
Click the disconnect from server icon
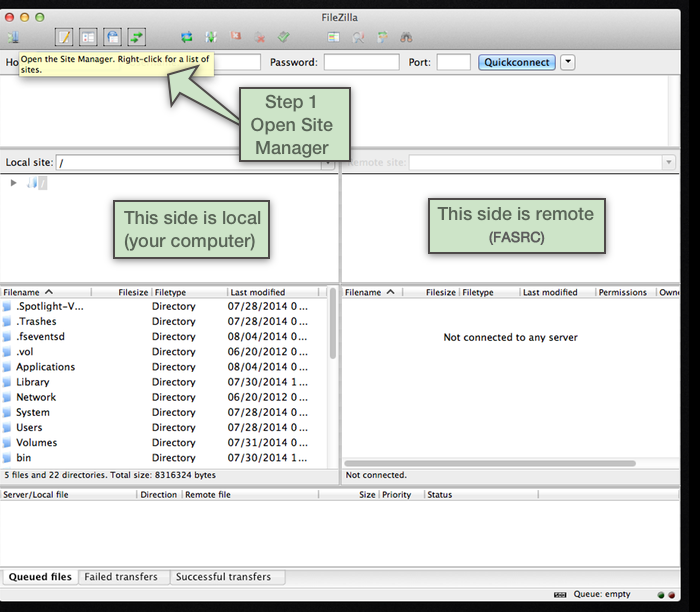coord(260,37)
